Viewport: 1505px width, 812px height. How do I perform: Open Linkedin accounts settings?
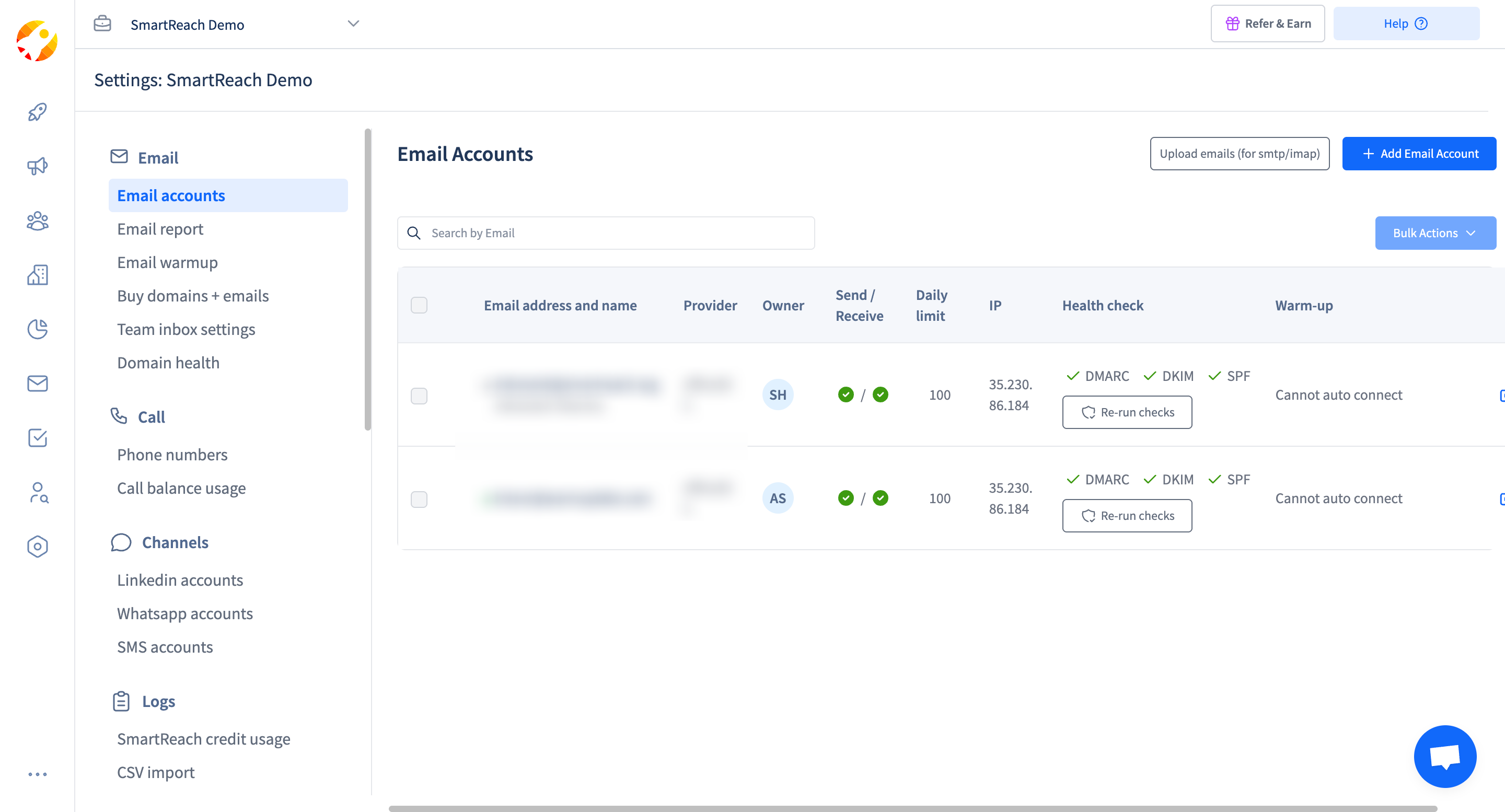tap(180, 580)
